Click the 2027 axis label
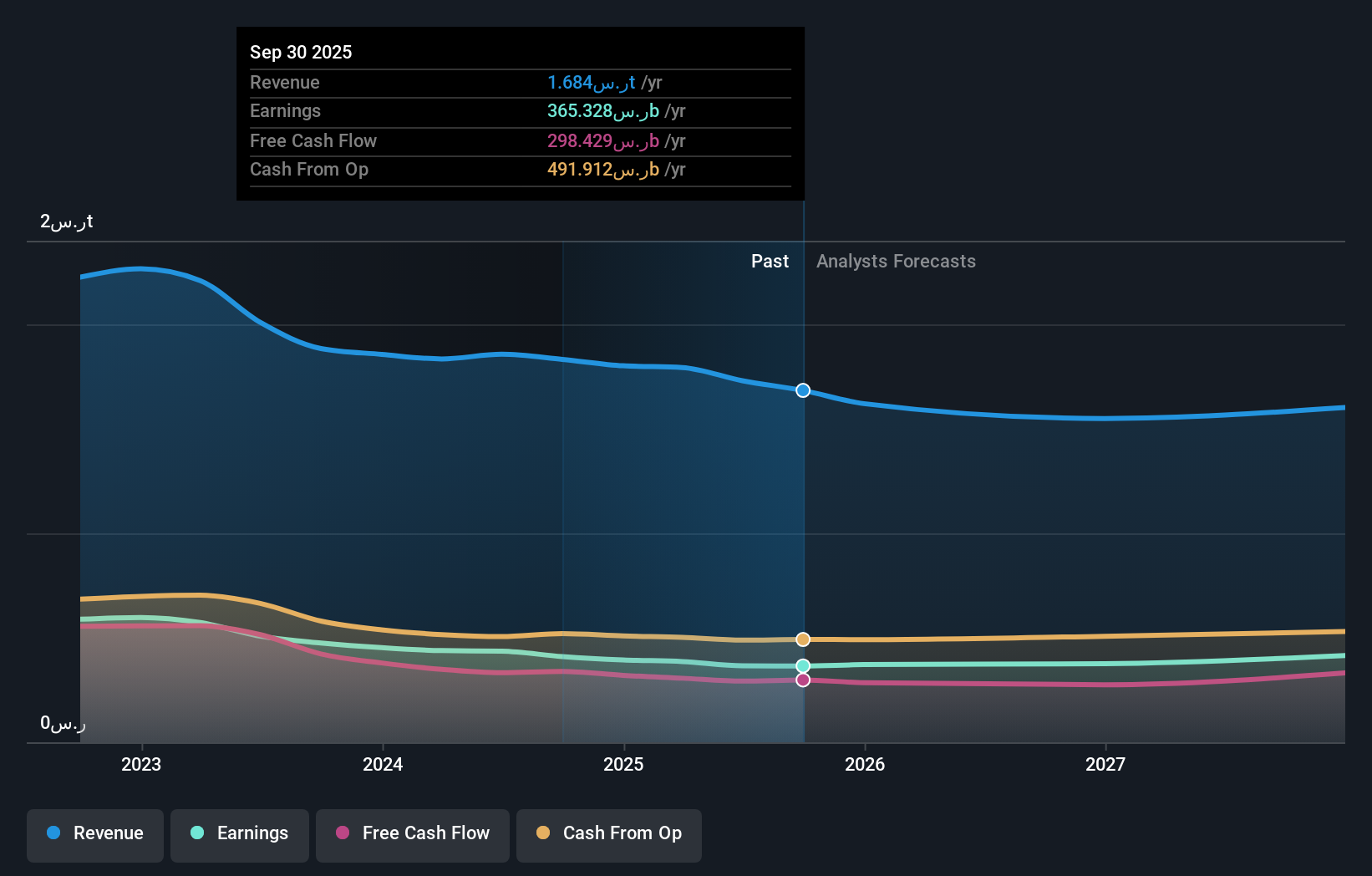This screenshot has width=1372, height=876. click(1106, 763)
